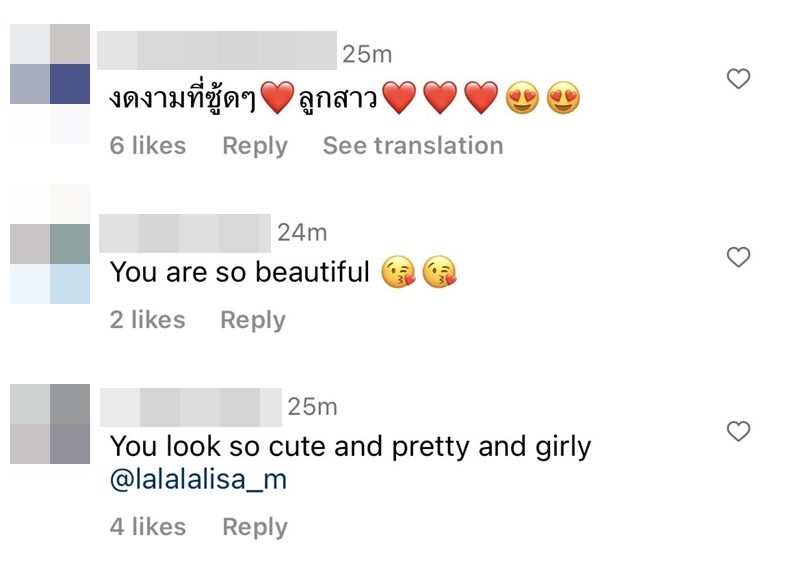The image size is (800, 565).
Task: Open avatar of the "cute and pretty" commenter
Action: click(x=50, y=424)
